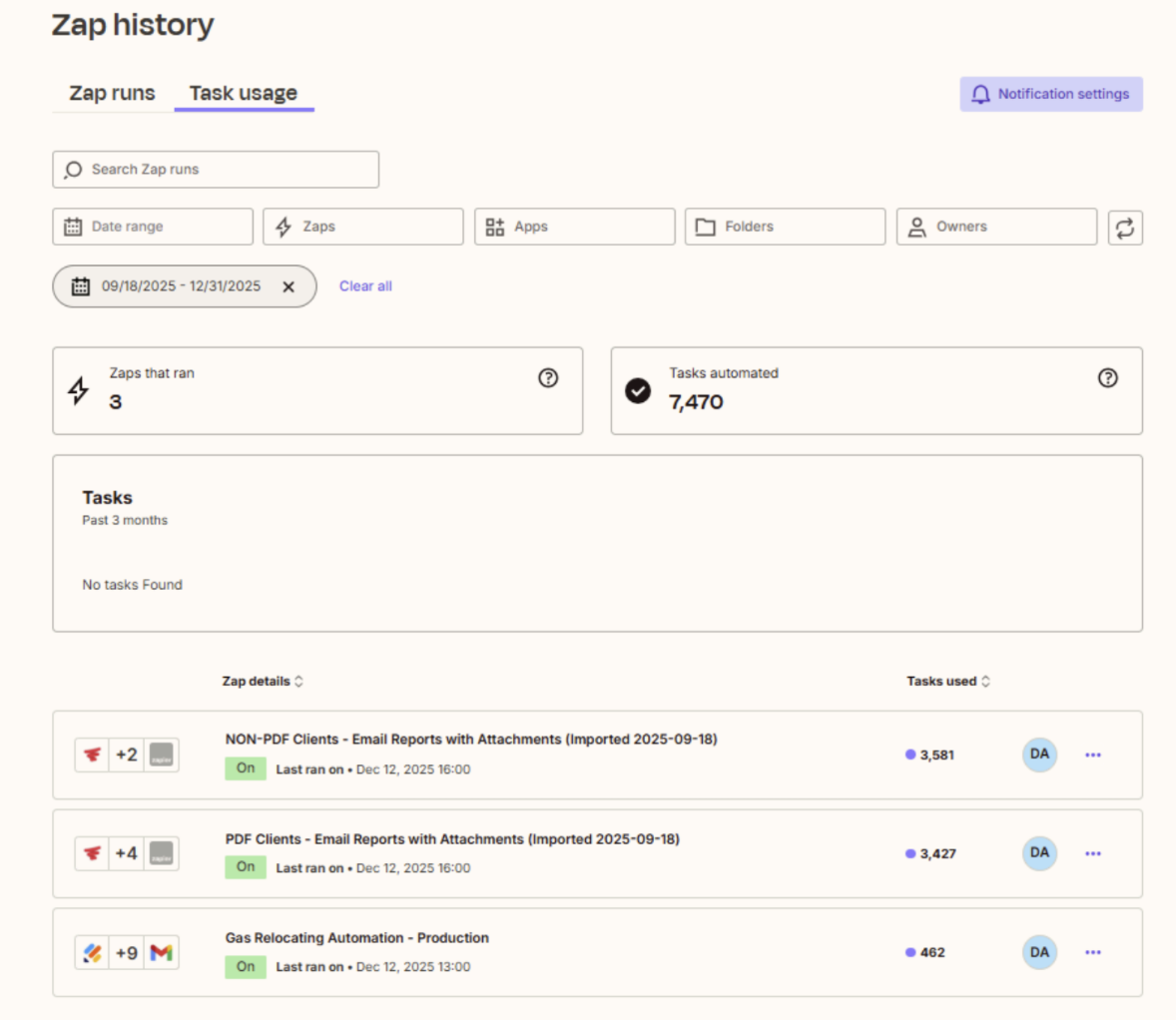This screenshot has height=1020, width=1176.
Task: Click the On status of NON-PDF Clients zap
Action: click(246, 768)
